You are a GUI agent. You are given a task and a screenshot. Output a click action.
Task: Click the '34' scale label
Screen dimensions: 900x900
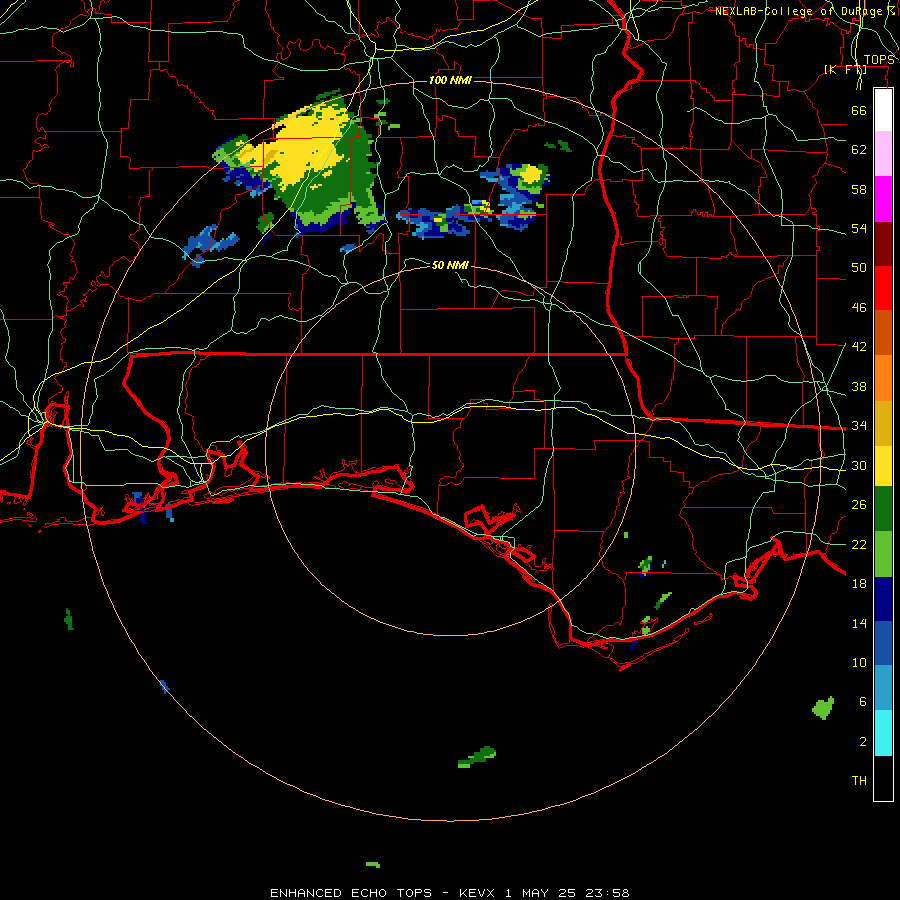859,426
